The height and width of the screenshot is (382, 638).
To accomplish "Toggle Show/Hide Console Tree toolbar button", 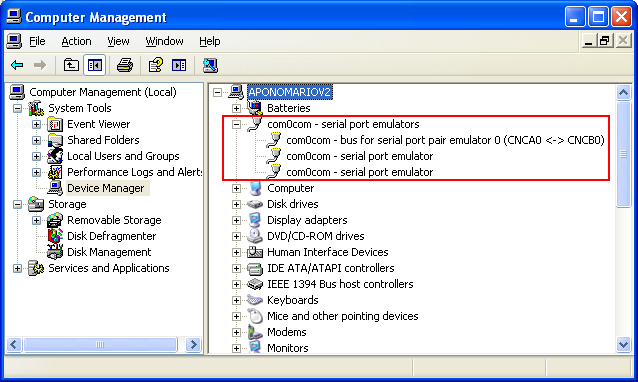I will 95,65.
